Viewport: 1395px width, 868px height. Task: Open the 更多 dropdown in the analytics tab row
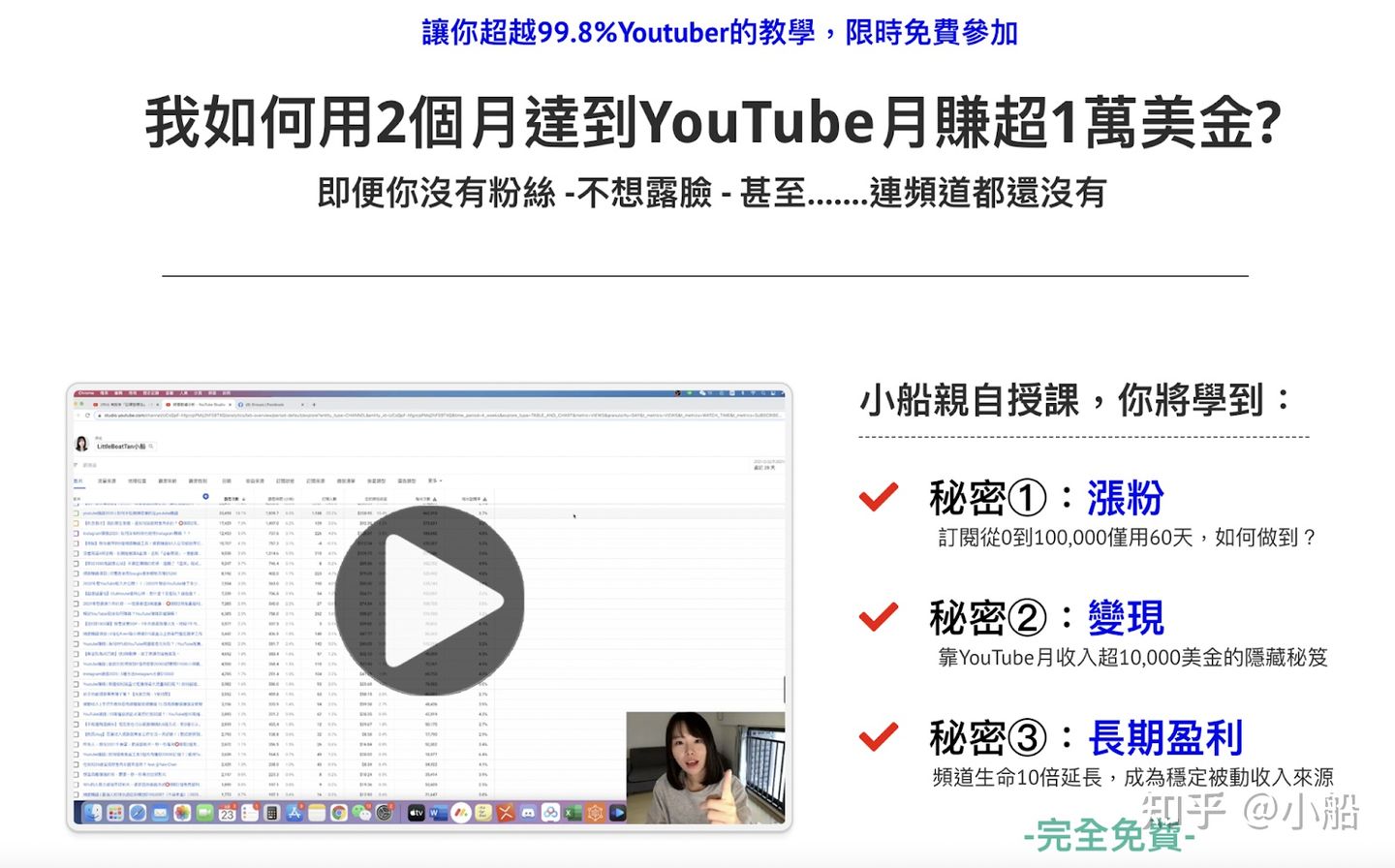[x=435, y=480]
